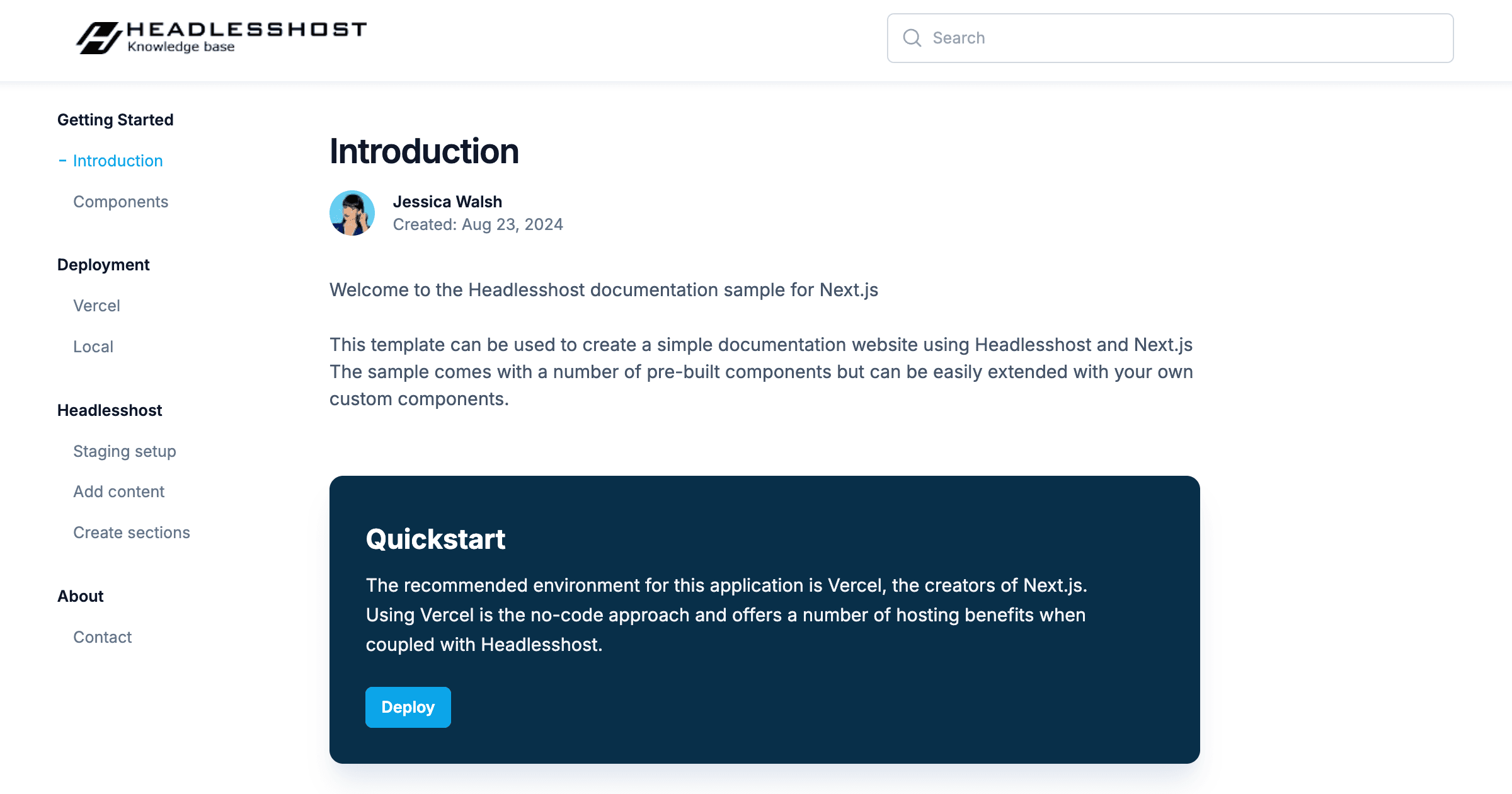Screen dimensions: 1512x794
Task: Open the Vercel deployment page
Action: click(x=96, y=306)
